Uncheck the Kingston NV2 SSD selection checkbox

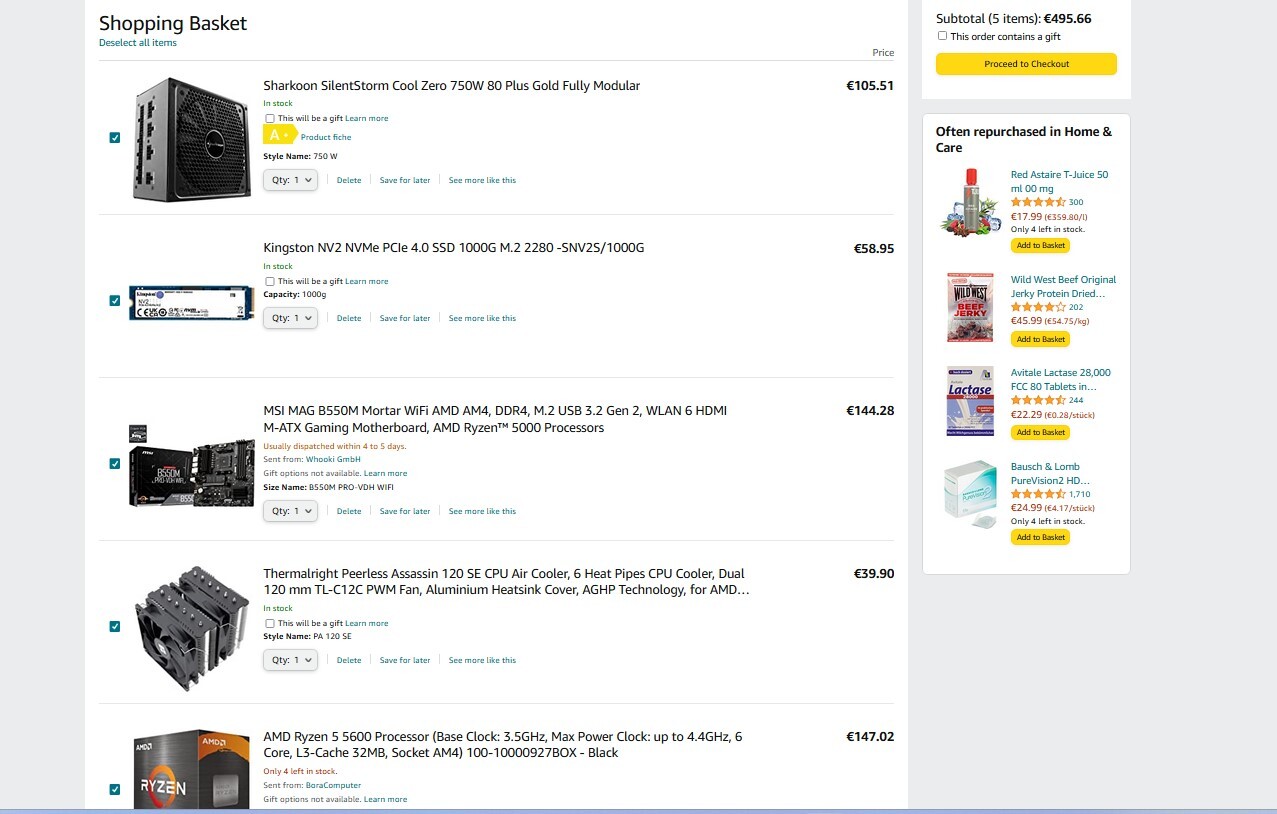point(115,301)
